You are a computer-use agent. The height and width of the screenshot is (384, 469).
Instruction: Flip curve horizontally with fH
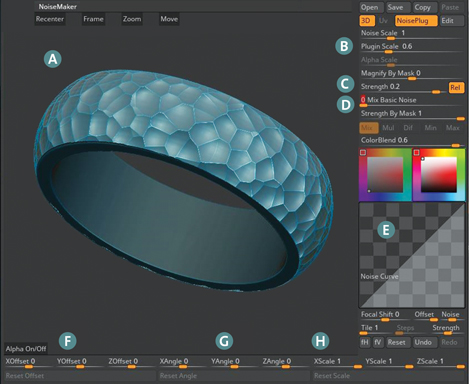[x=365, y=342]
